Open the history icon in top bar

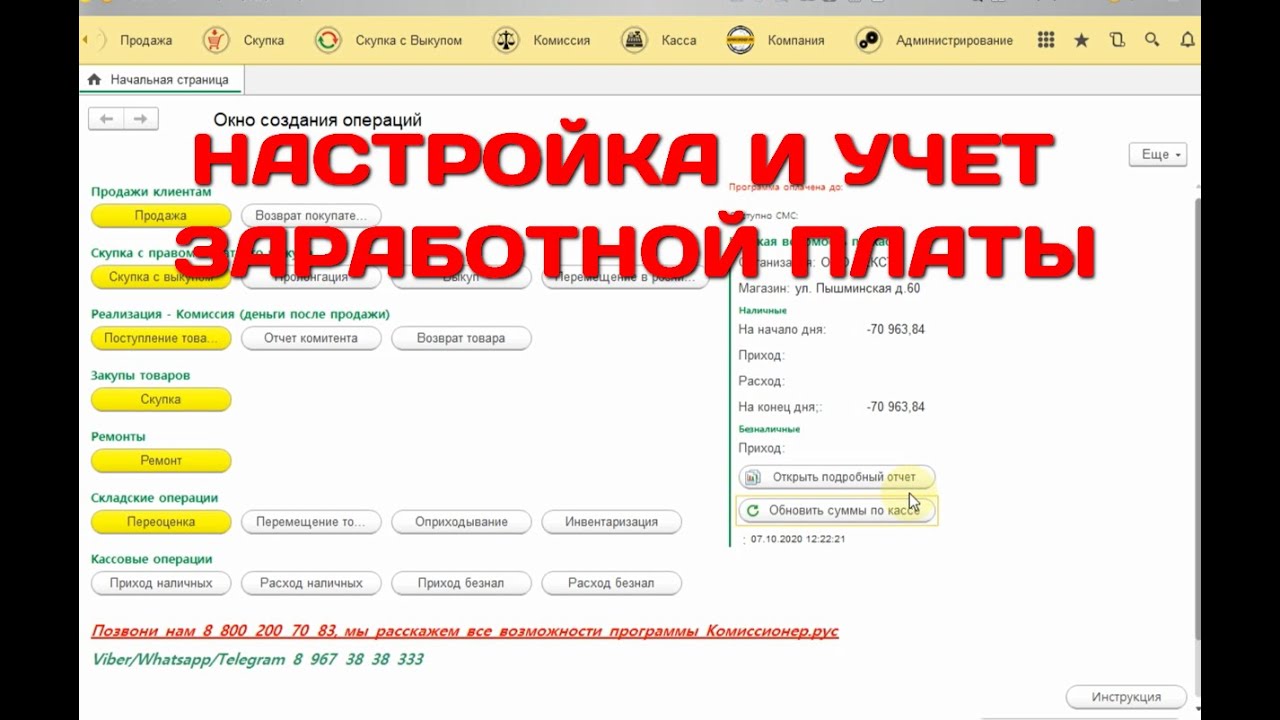[1117, 41]
